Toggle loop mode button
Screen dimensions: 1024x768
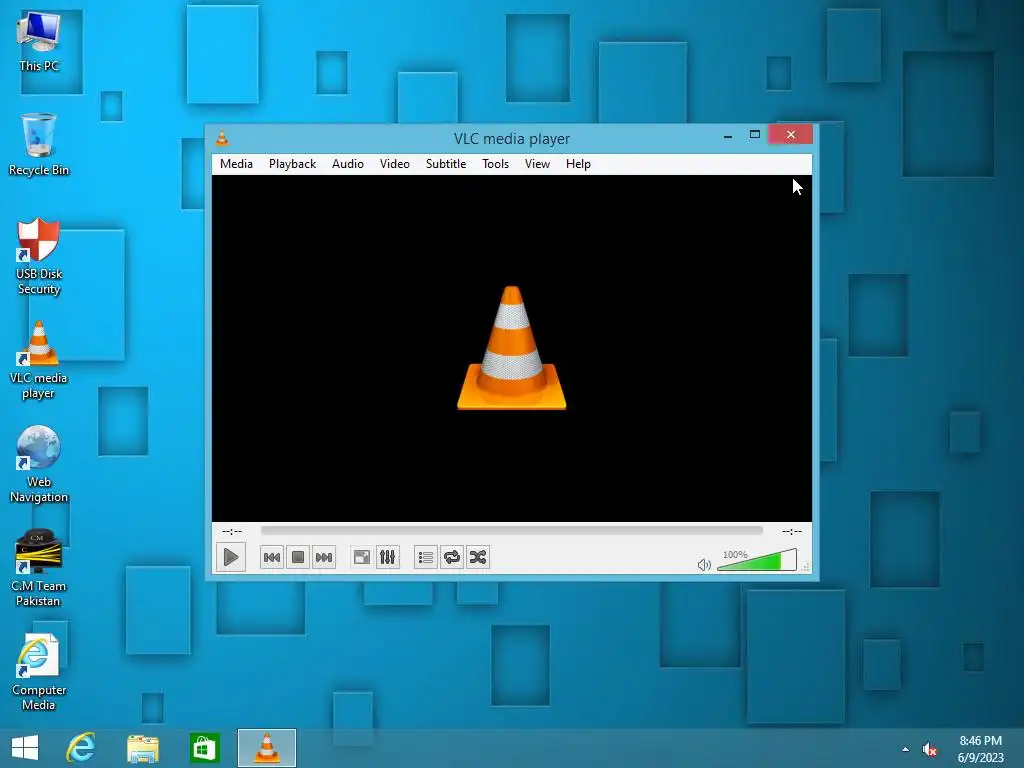(452, 557)
